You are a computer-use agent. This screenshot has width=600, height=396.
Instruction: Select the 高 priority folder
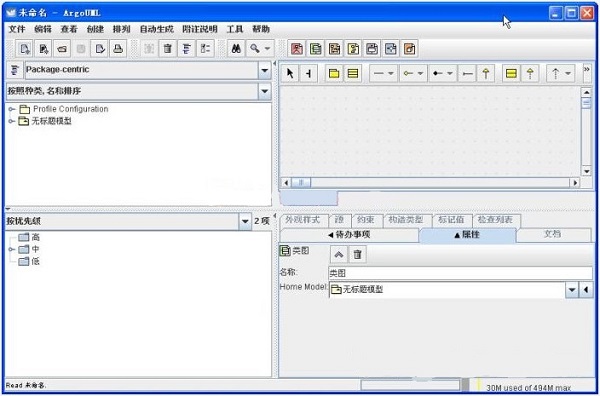click(x=29, y=237)
